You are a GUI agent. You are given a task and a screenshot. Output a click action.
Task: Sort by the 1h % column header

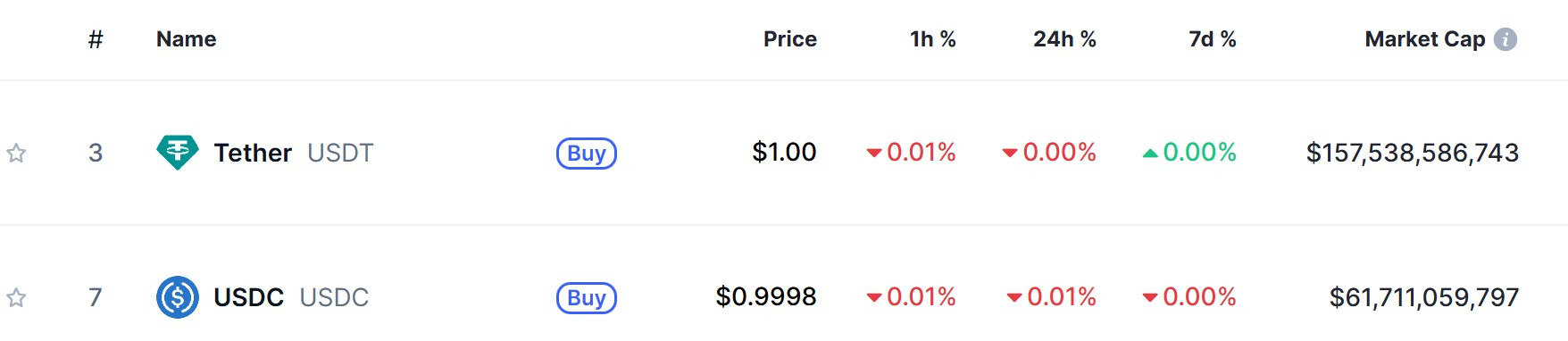933,39
